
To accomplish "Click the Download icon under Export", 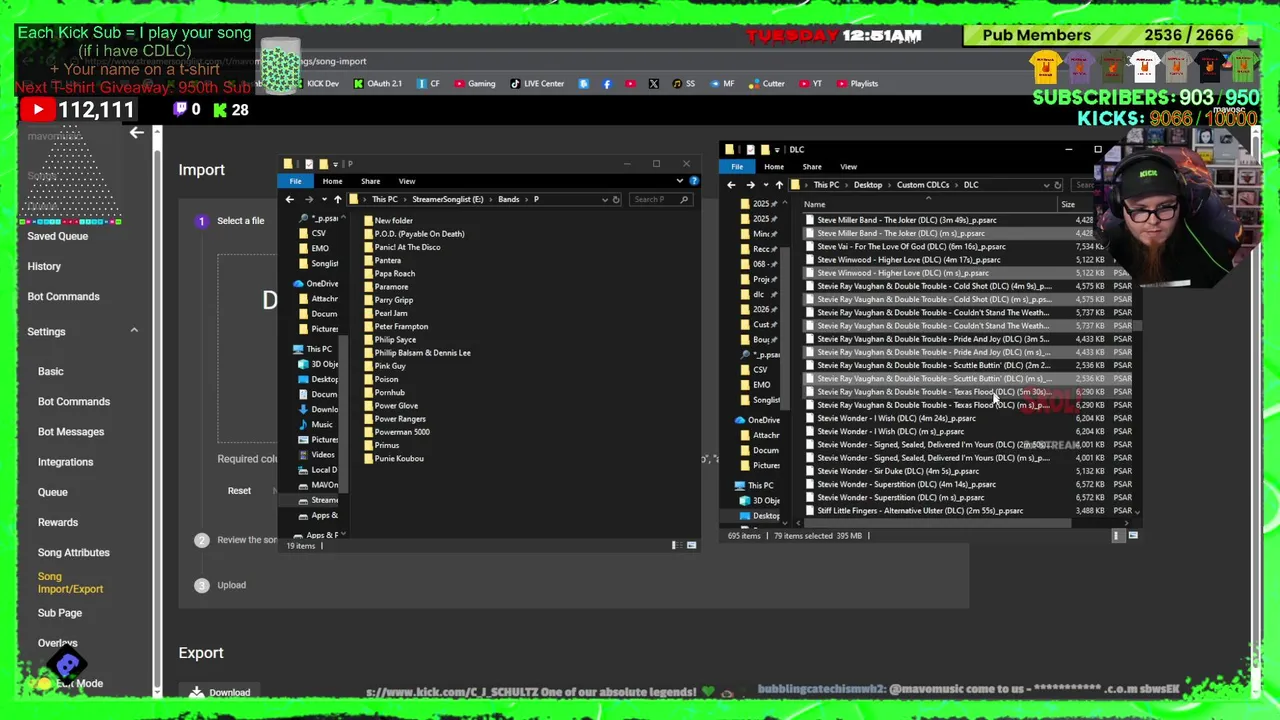I will (197, 692).
